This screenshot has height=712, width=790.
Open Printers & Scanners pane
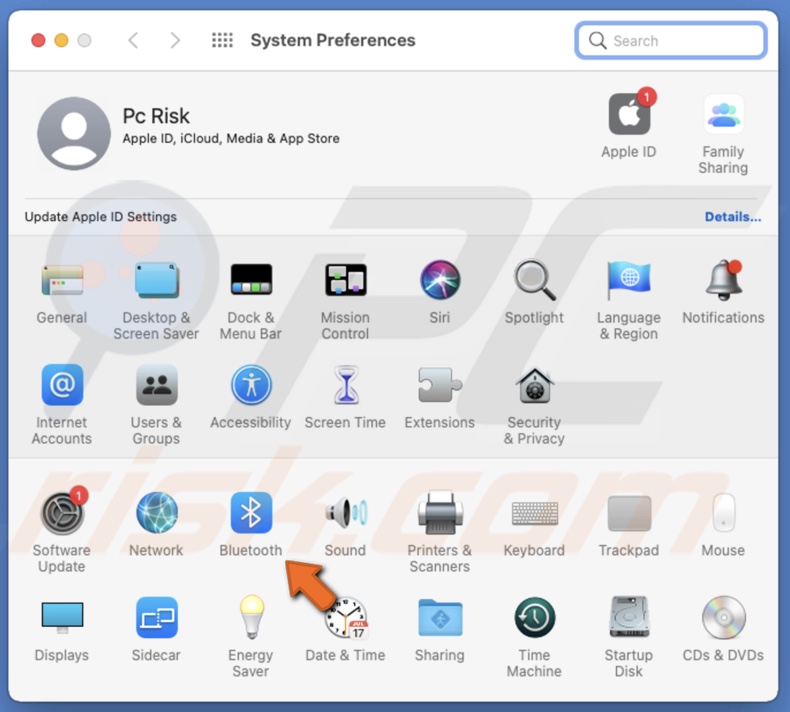pos(439,514)
